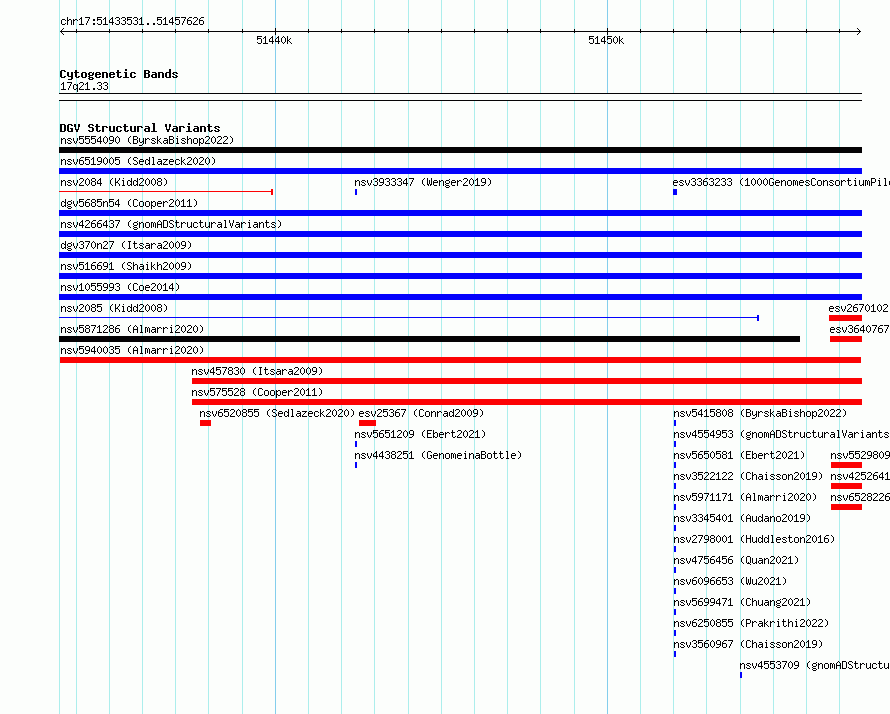The height and width of the screenshot is (714, 890).
Task: Click the 51440k ruler tick label
Action: 274,40
